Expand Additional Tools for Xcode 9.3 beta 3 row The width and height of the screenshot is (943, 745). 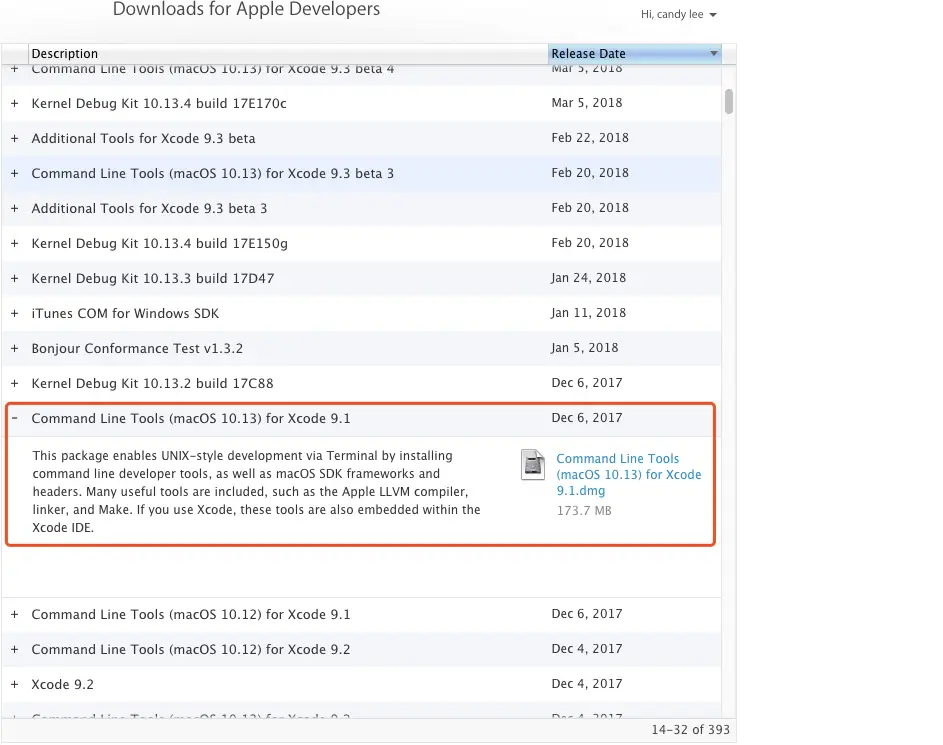tap(14, 208)
